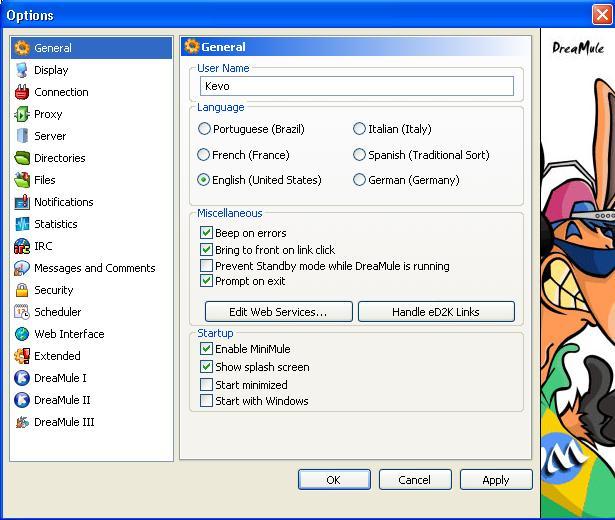
Task: Confirm with the OK button
Action: click(334, 480)
